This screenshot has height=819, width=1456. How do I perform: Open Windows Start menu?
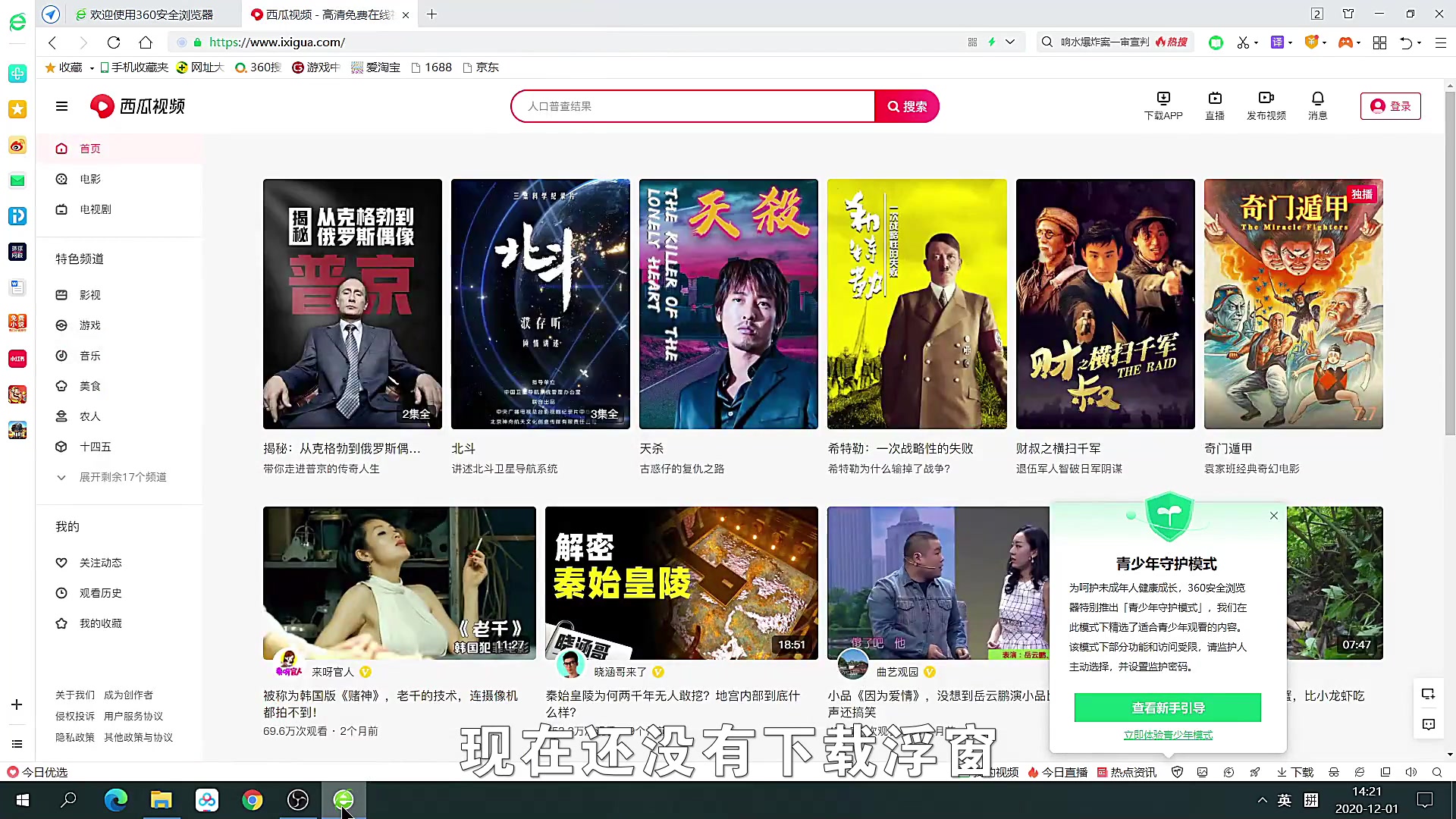(x=23, y=800)
